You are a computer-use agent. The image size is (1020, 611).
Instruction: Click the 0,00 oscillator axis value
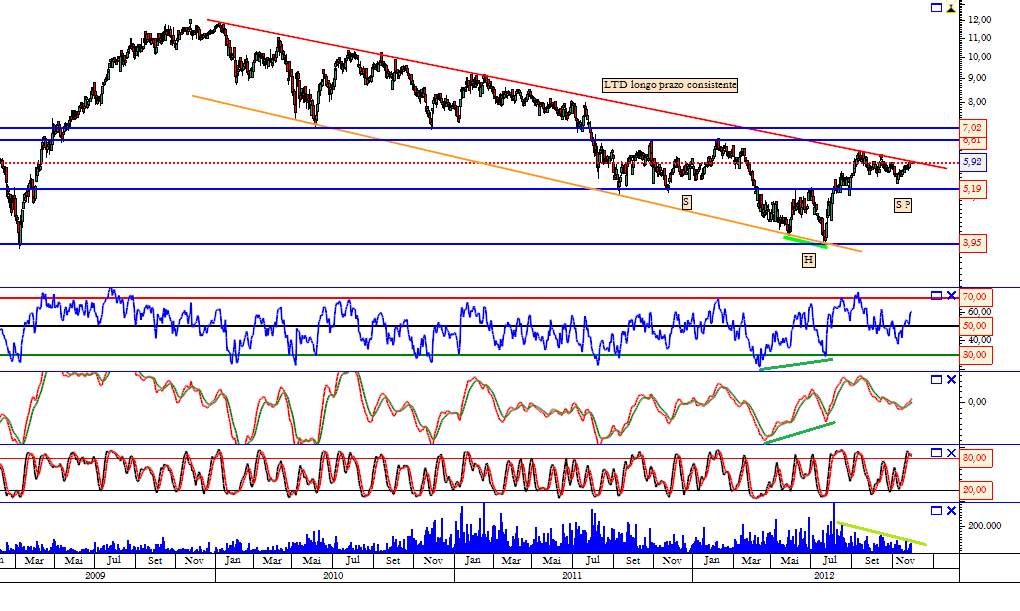tap(977, 402)
